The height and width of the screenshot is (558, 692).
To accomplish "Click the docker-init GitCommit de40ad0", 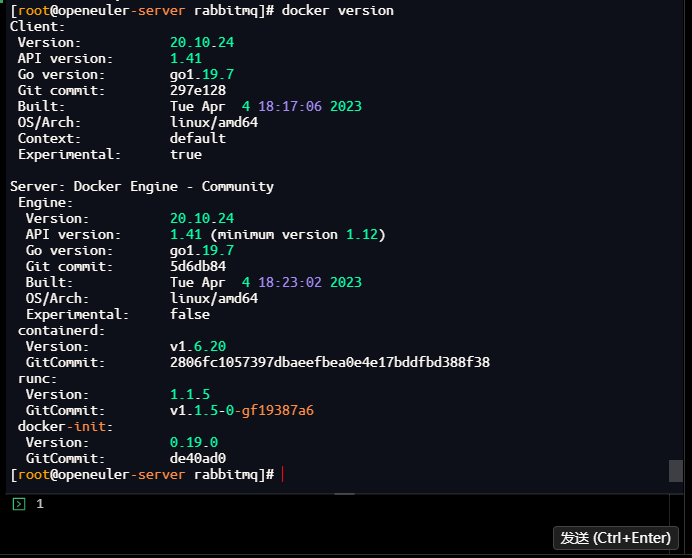I will pyautogui.click(x=198, y=459).
